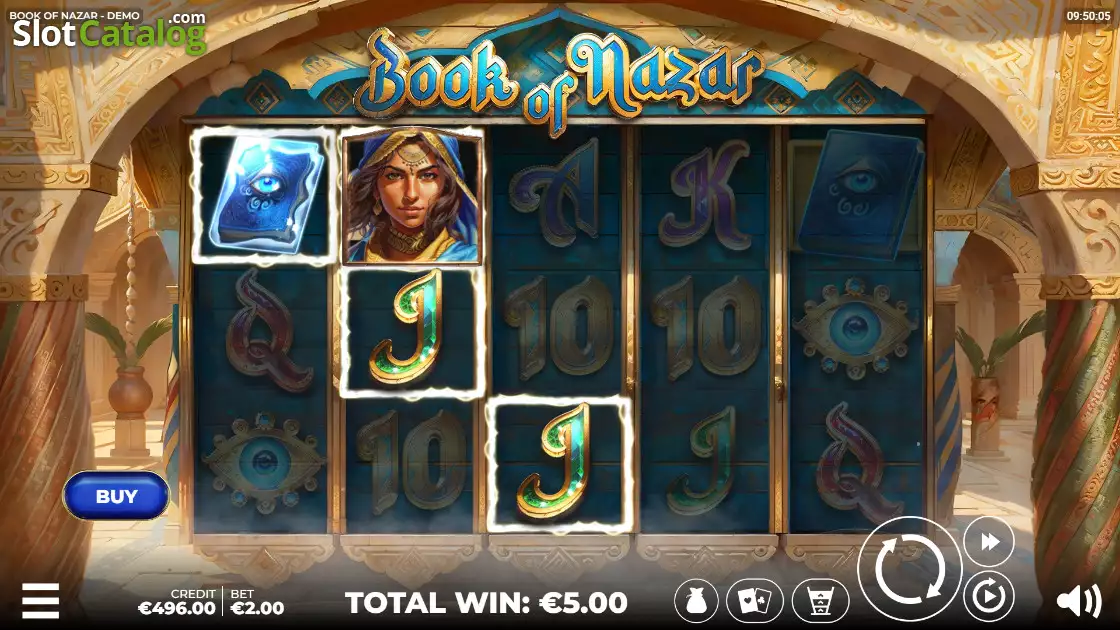Click the TOTAL WIN €5.00 display
Screen dimensions: 1120x630
click(x=486, y=603)
